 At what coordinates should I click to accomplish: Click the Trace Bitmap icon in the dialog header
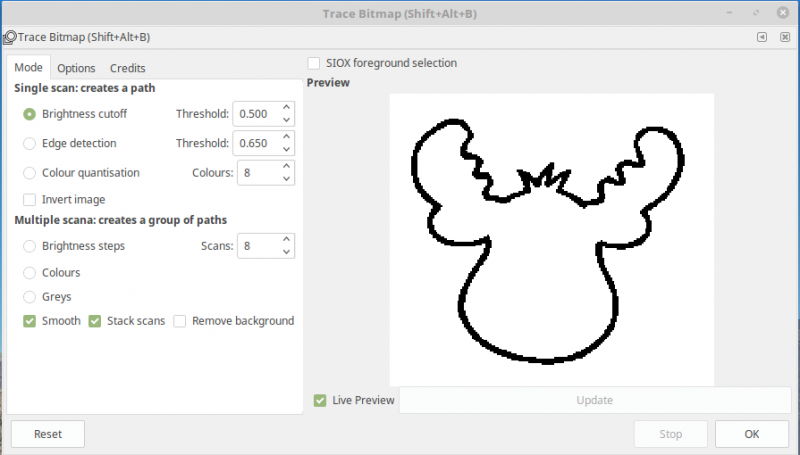point(8,37)
